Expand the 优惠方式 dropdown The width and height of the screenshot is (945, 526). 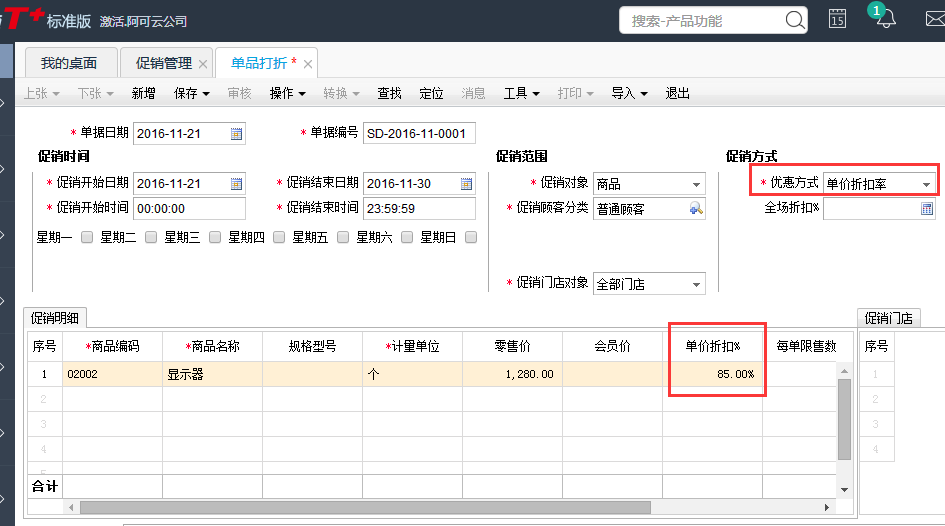(927, 184)
